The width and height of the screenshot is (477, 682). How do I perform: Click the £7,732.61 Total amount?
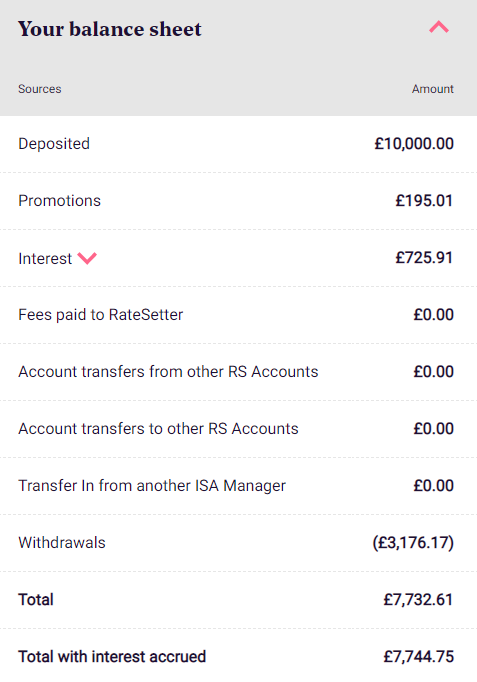[418, 600]
